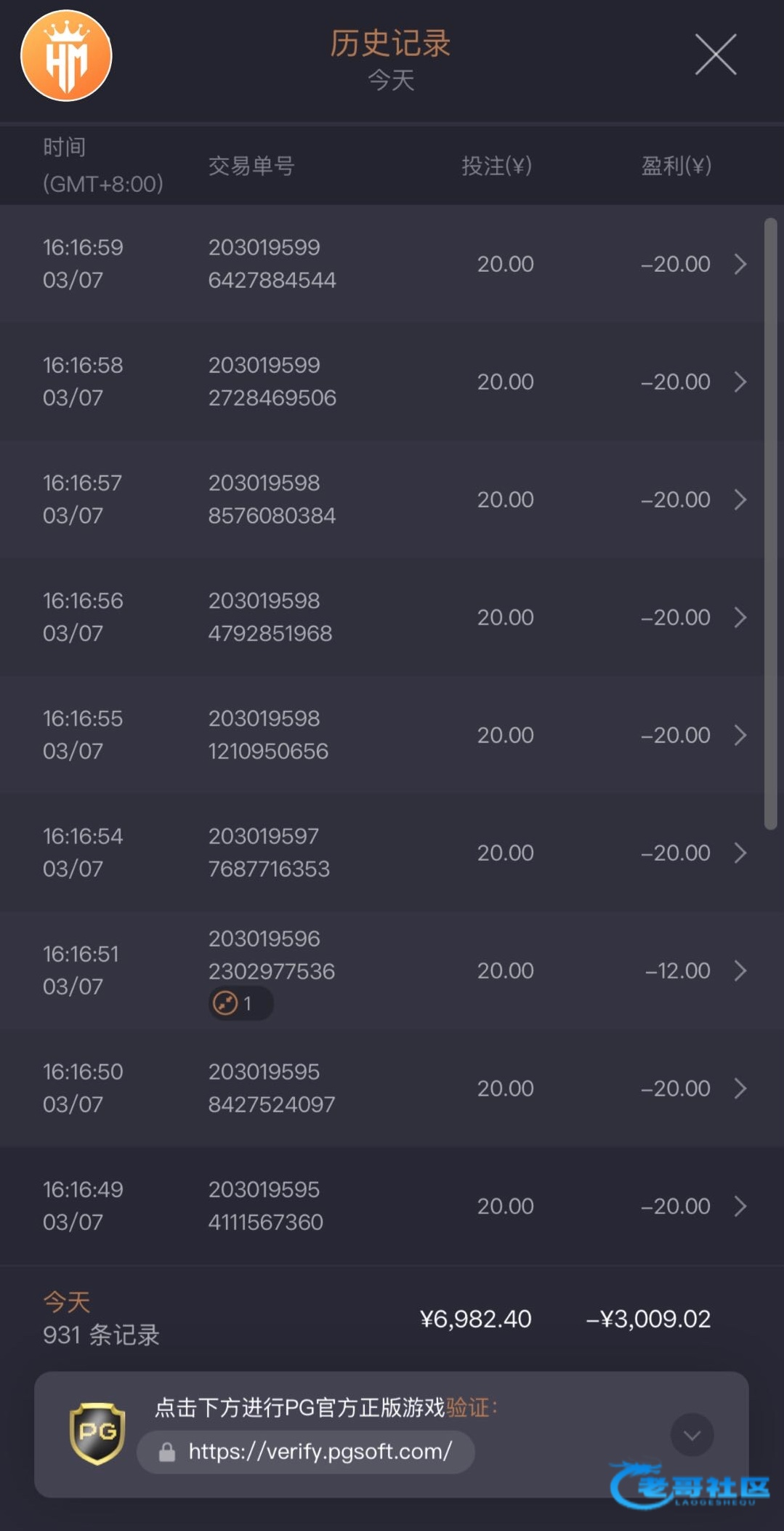Open arrow for the 16:16:50 record

click(x=740, y=1088)
